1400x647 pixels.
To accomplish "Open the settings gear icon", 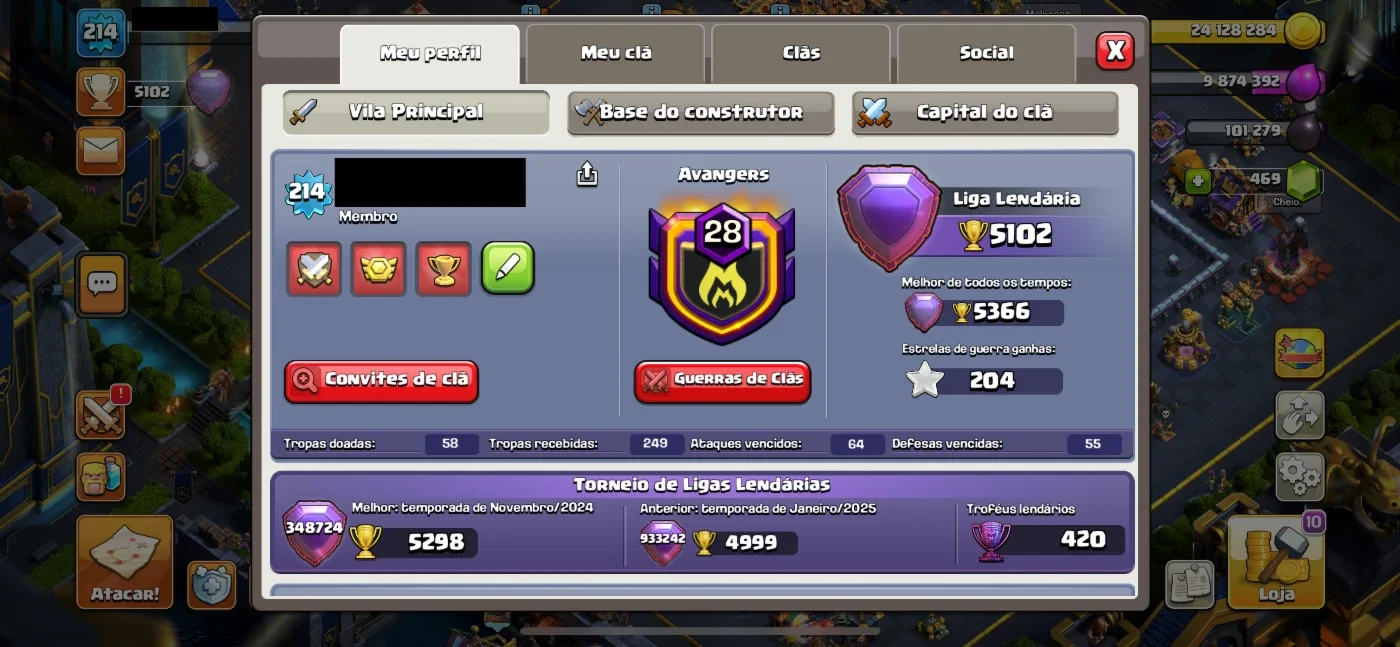I will coord(1299,477).
